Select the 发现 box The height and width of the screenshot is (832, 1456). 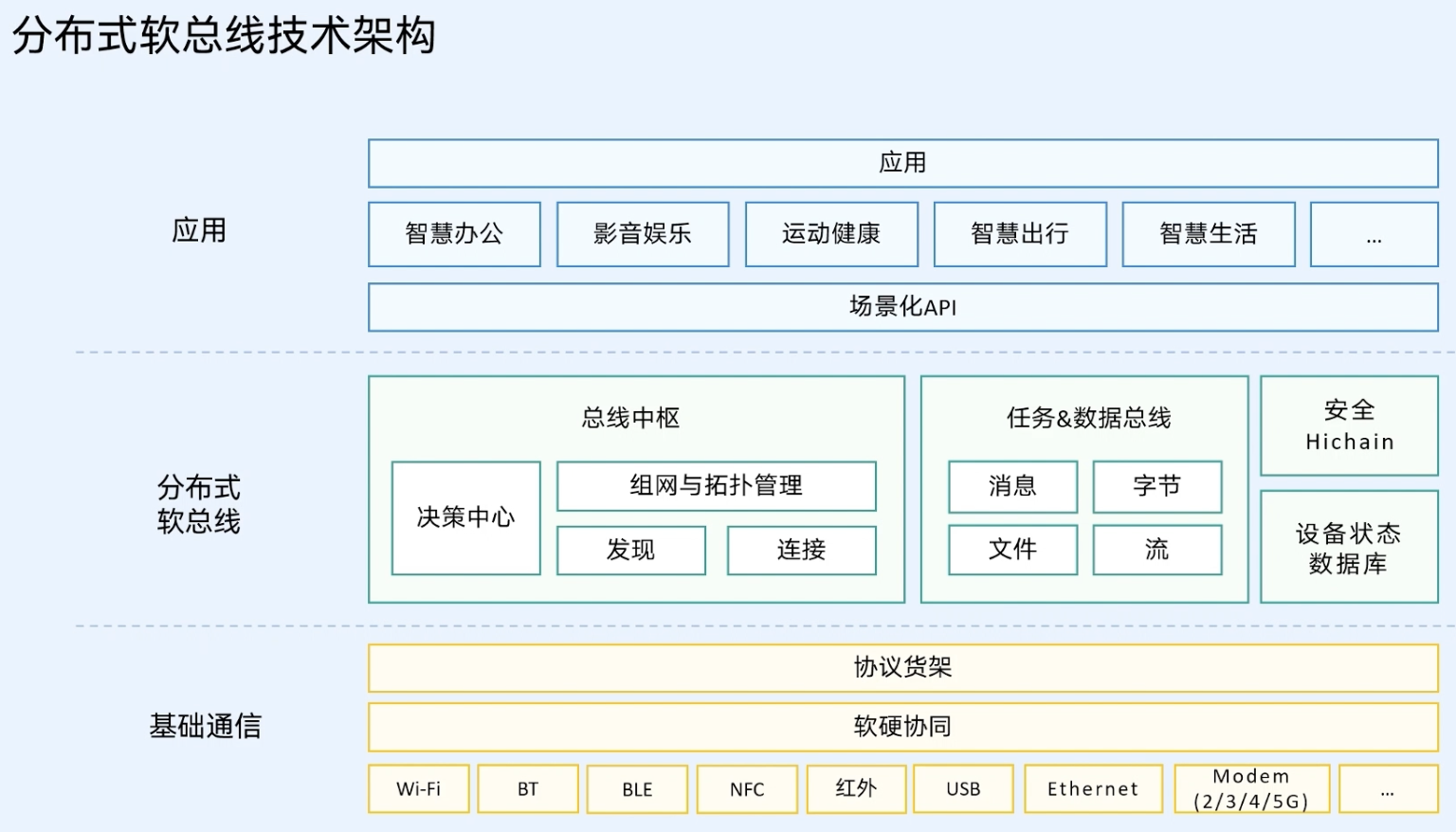coord(631,551)
